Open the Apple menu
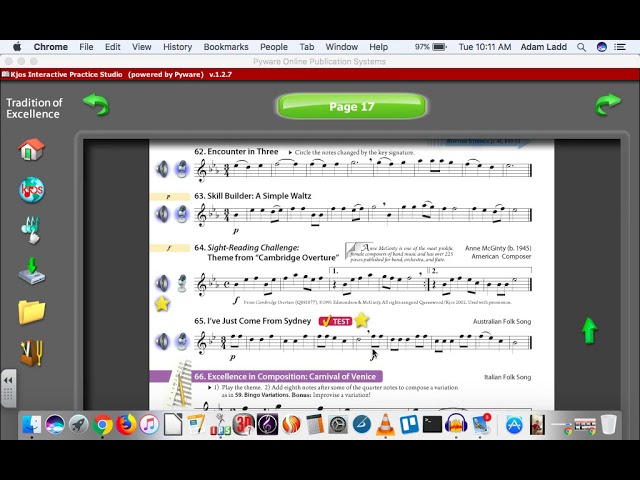 (x=17, y=47)
